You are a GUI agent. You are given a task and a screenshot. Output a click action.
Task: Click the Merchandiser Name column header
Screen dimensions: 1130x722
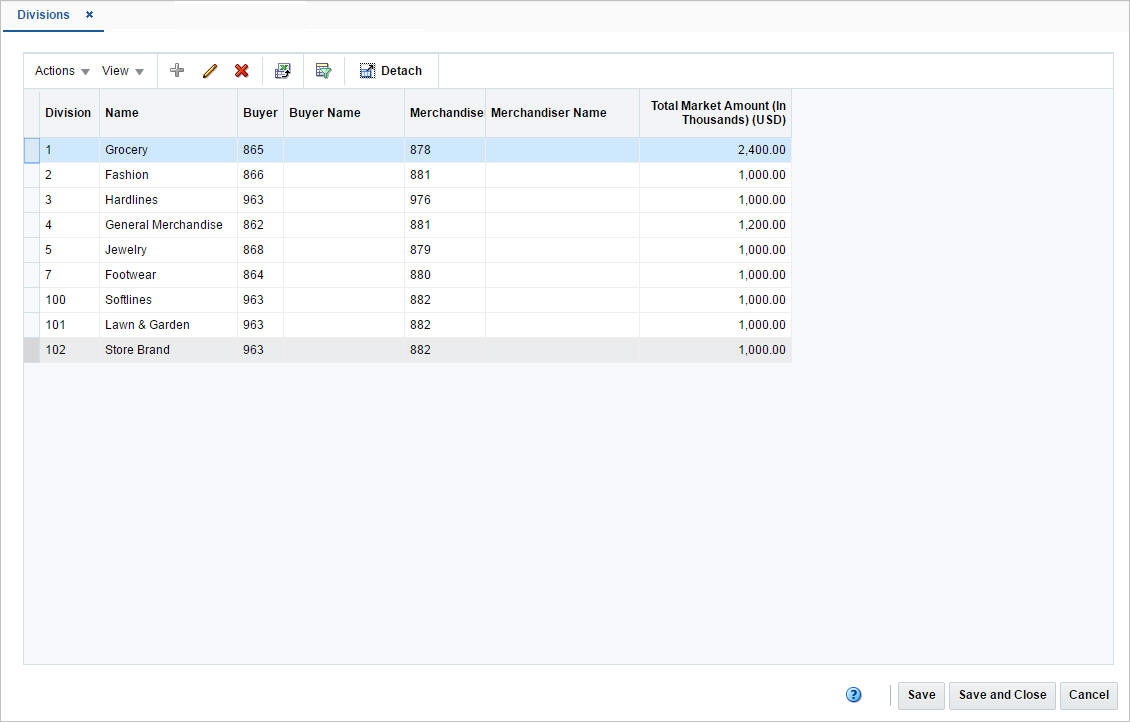tap(562, 113)
